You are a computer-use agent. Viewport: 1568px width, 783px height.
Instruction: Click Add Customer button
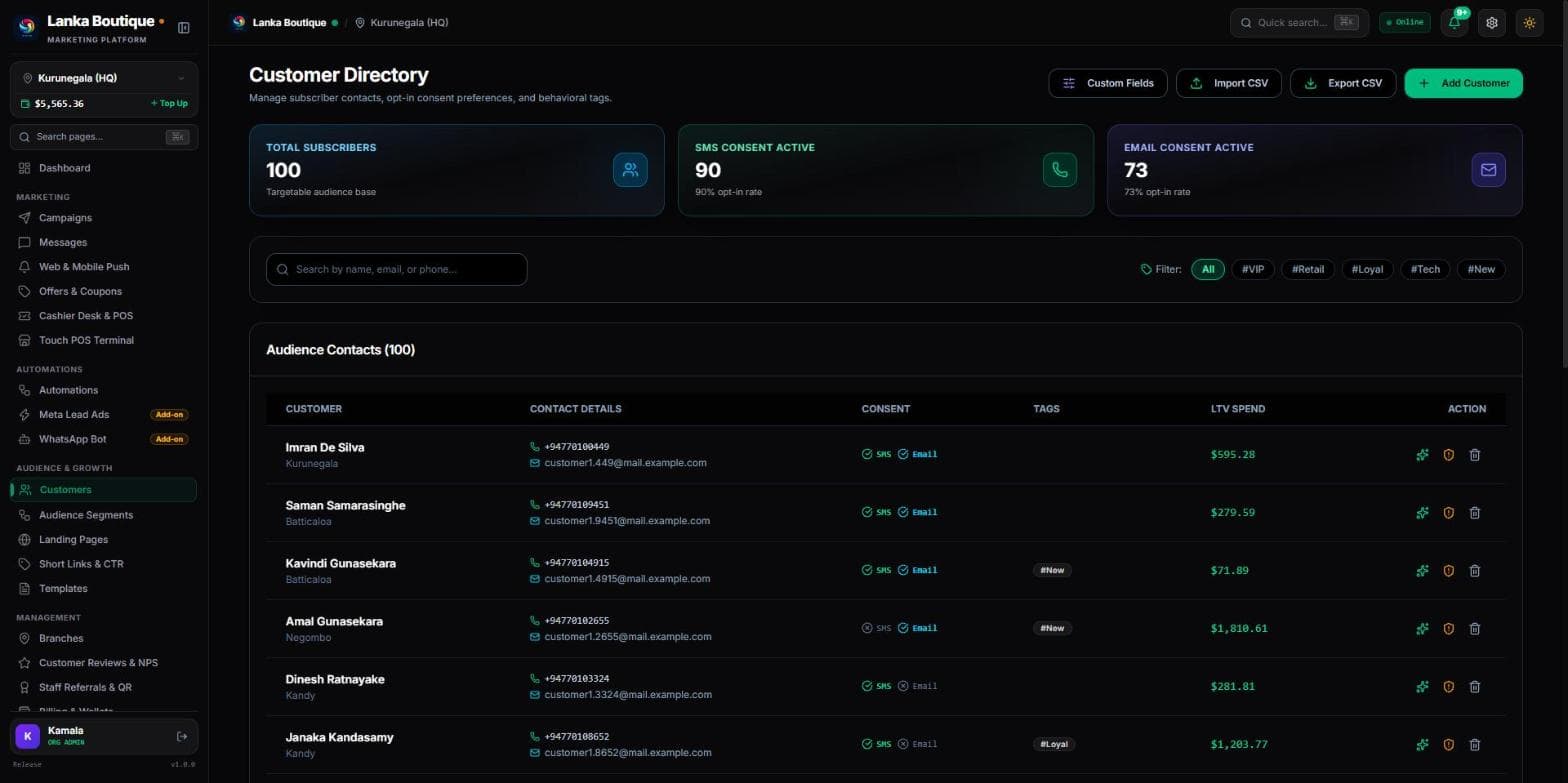pos(1464,84)
